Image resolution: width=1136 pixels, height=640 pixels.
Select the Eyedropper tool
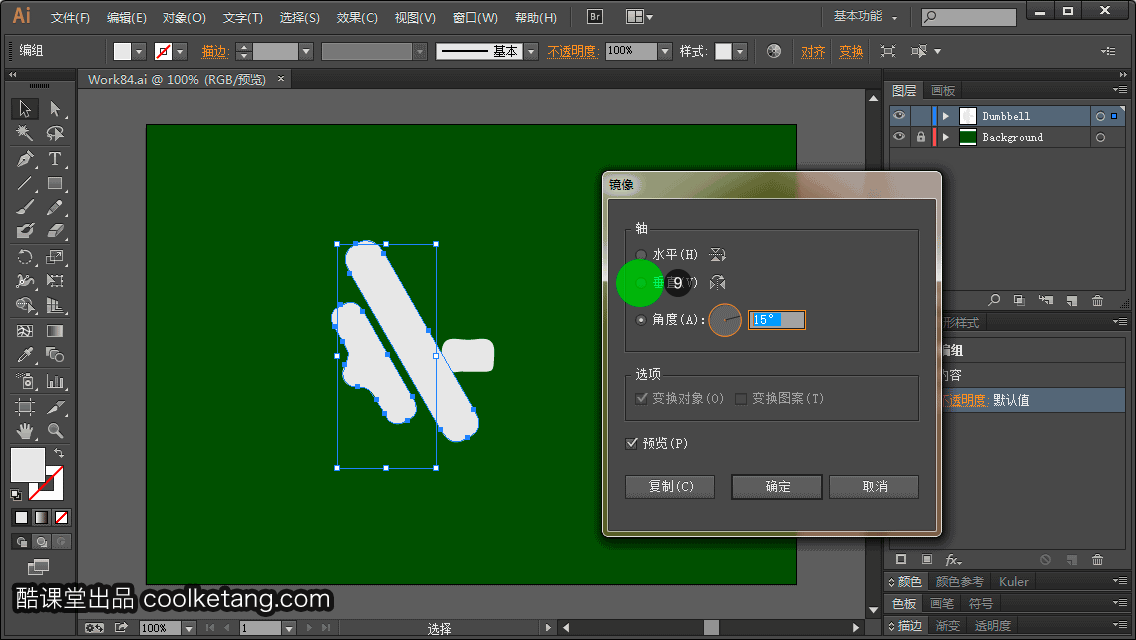(x=25, y=354)
